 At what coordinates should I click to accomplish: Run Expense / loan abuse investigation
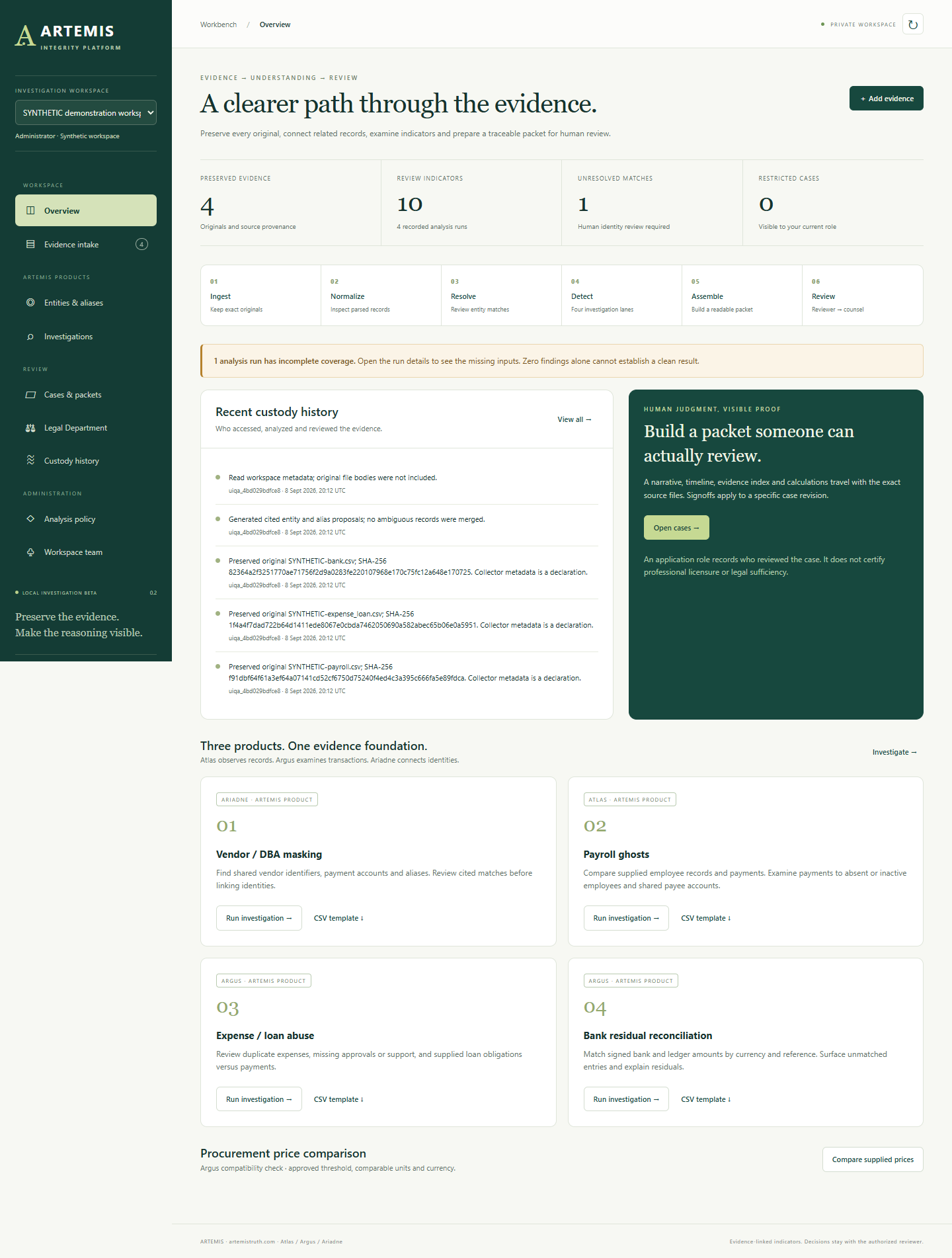259,1099
